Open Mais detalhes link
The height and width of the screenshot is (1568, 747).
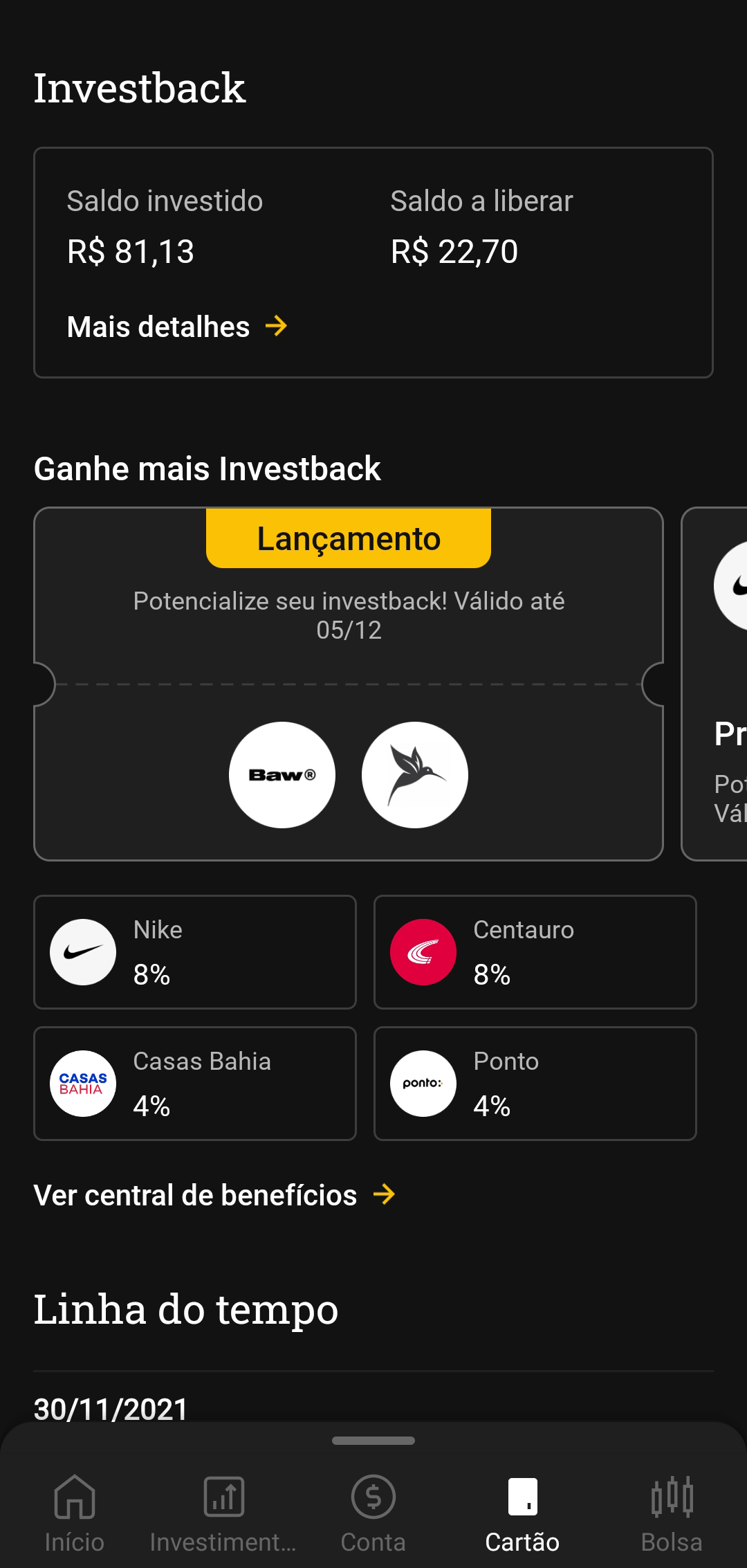click(158, 327)
